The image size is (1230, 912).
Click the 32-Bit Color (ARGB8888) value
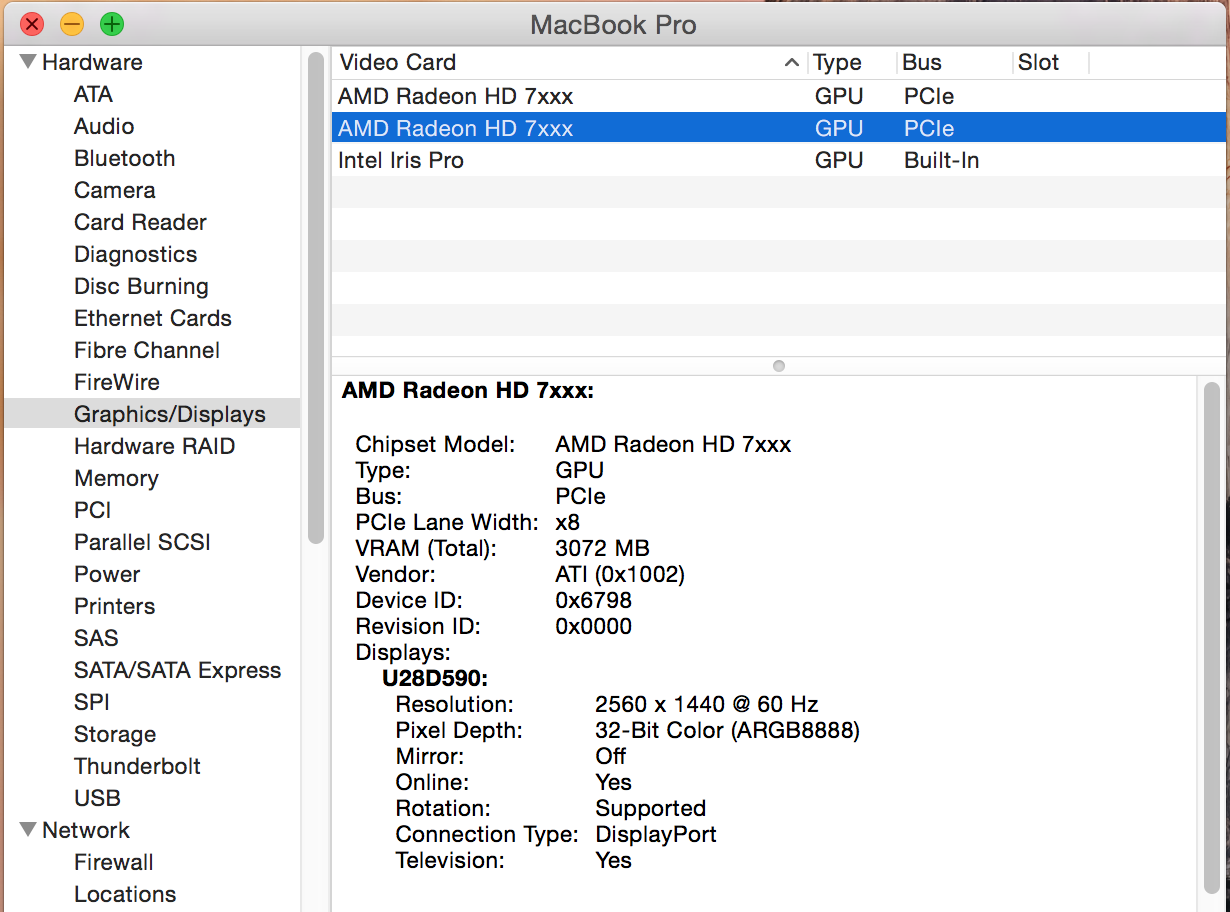(727, 730)
